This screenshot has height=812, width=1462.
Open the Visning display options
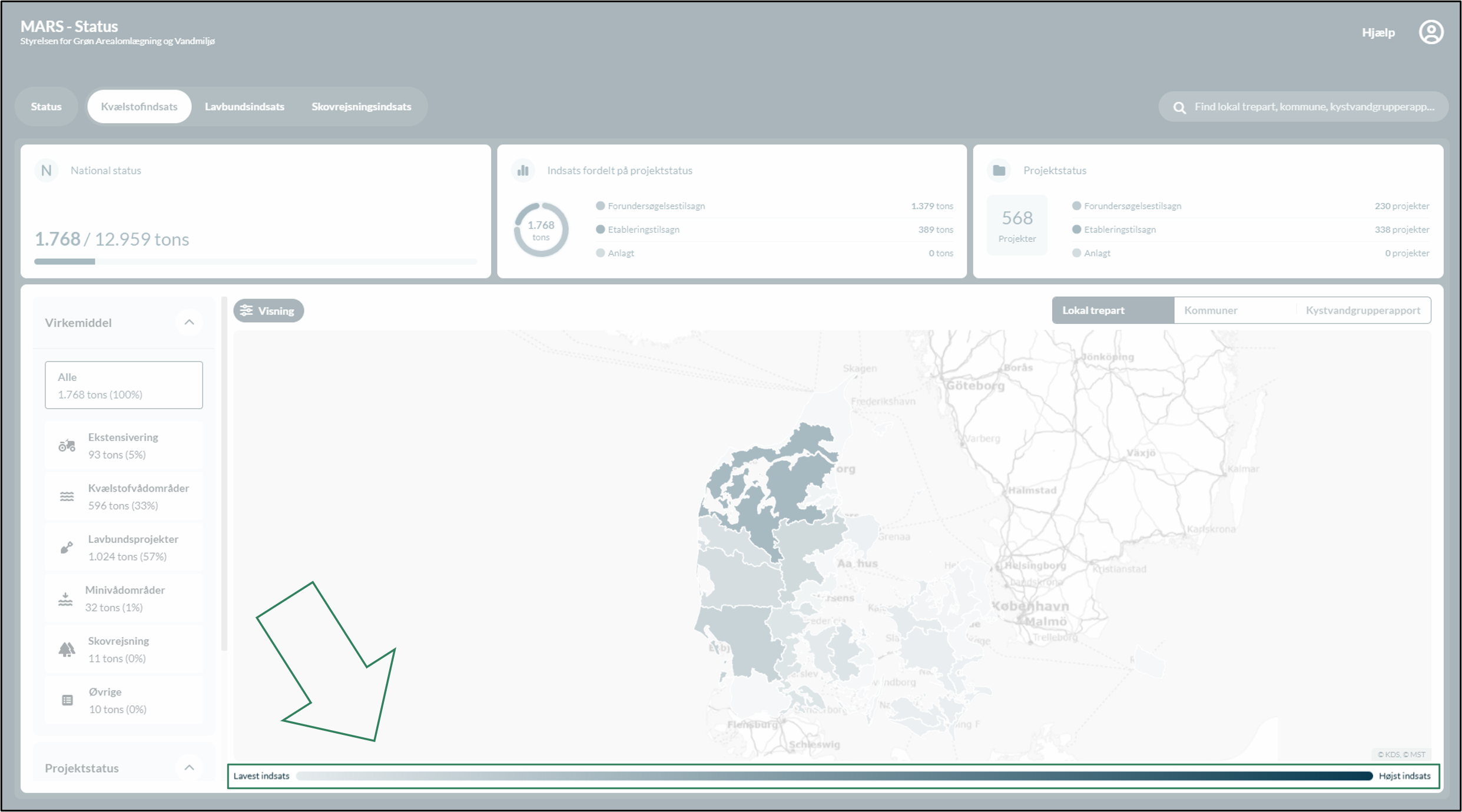(268, 310)
